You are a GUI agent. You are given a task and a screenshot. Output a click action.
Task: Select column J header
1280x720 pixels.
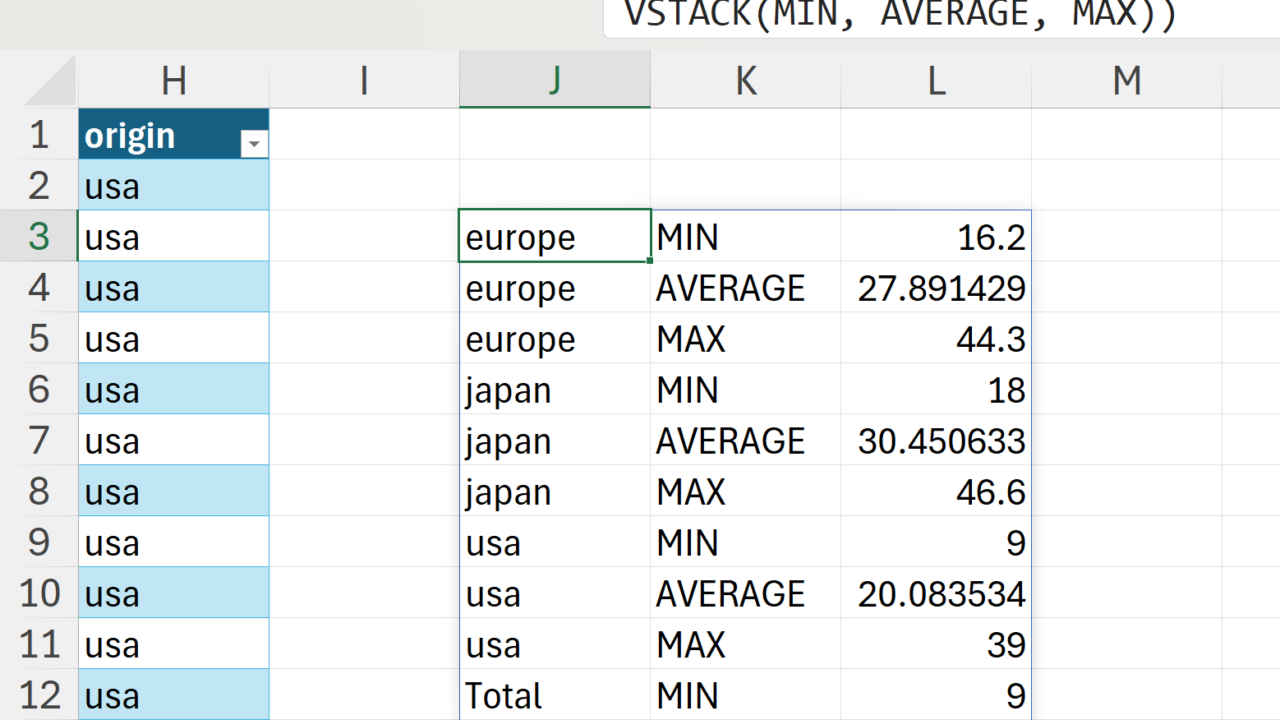coord(554,80)
